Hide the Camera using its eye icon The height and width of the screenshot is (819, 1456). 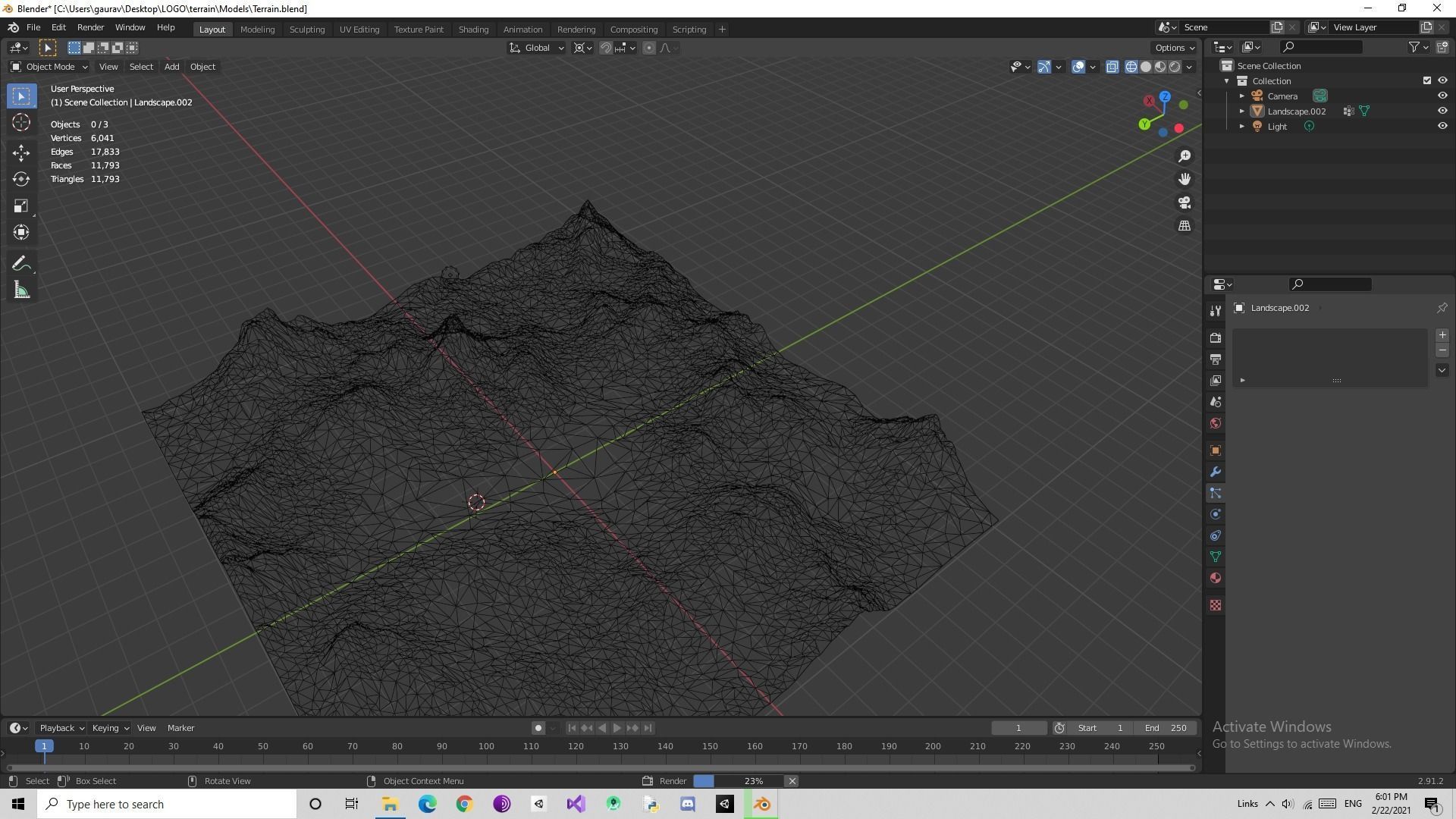click(x=1442, y=96)
